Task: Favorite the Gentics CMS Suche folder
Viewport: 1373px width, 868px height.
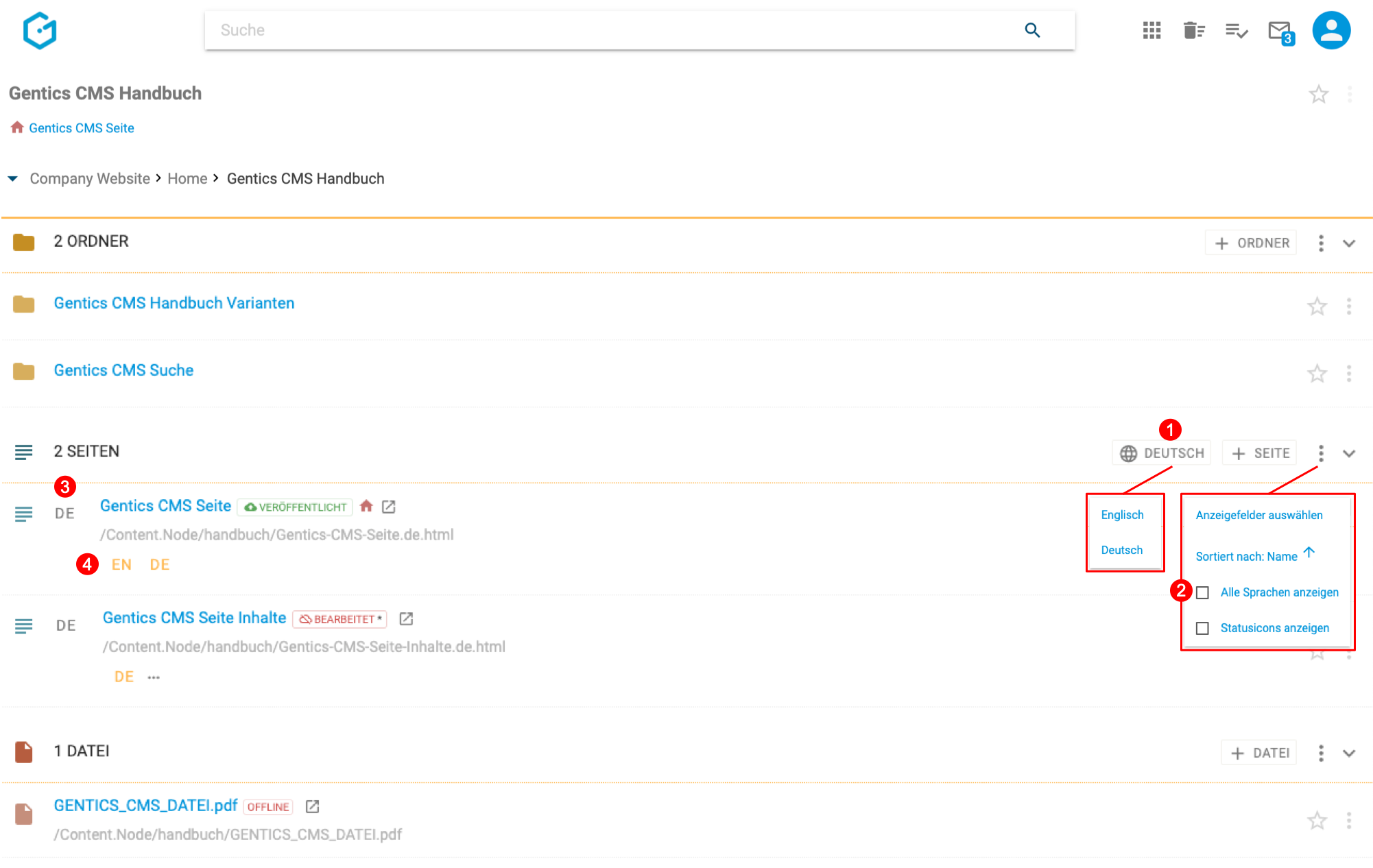Action: tap(1317, 373)
